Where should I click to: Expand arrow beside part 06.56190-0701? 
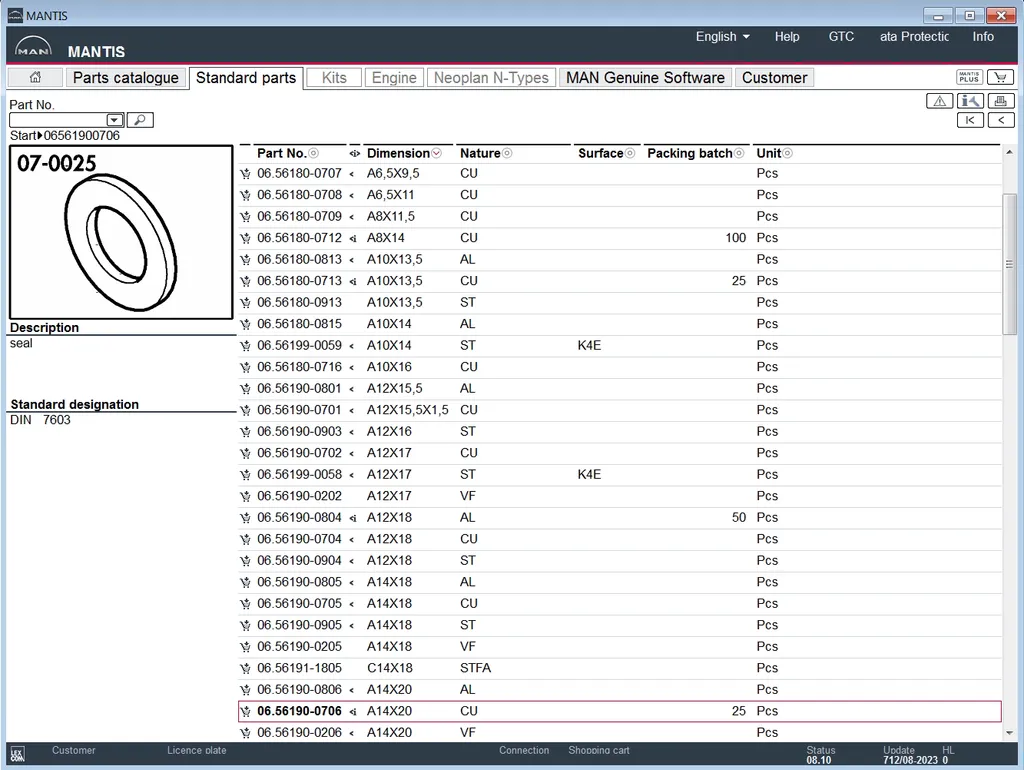pyautogui.click(x=352, y=411)
